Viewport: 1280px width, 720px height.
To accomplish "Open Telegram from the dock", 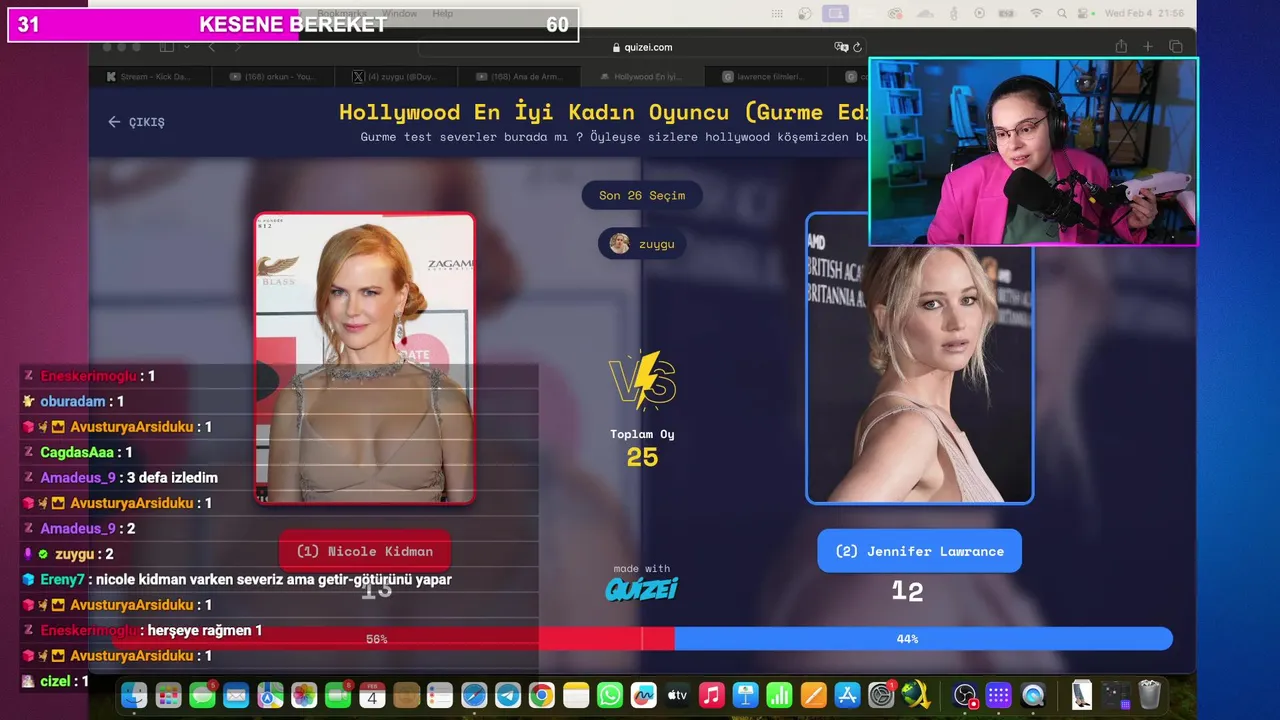I will [508, 695].
